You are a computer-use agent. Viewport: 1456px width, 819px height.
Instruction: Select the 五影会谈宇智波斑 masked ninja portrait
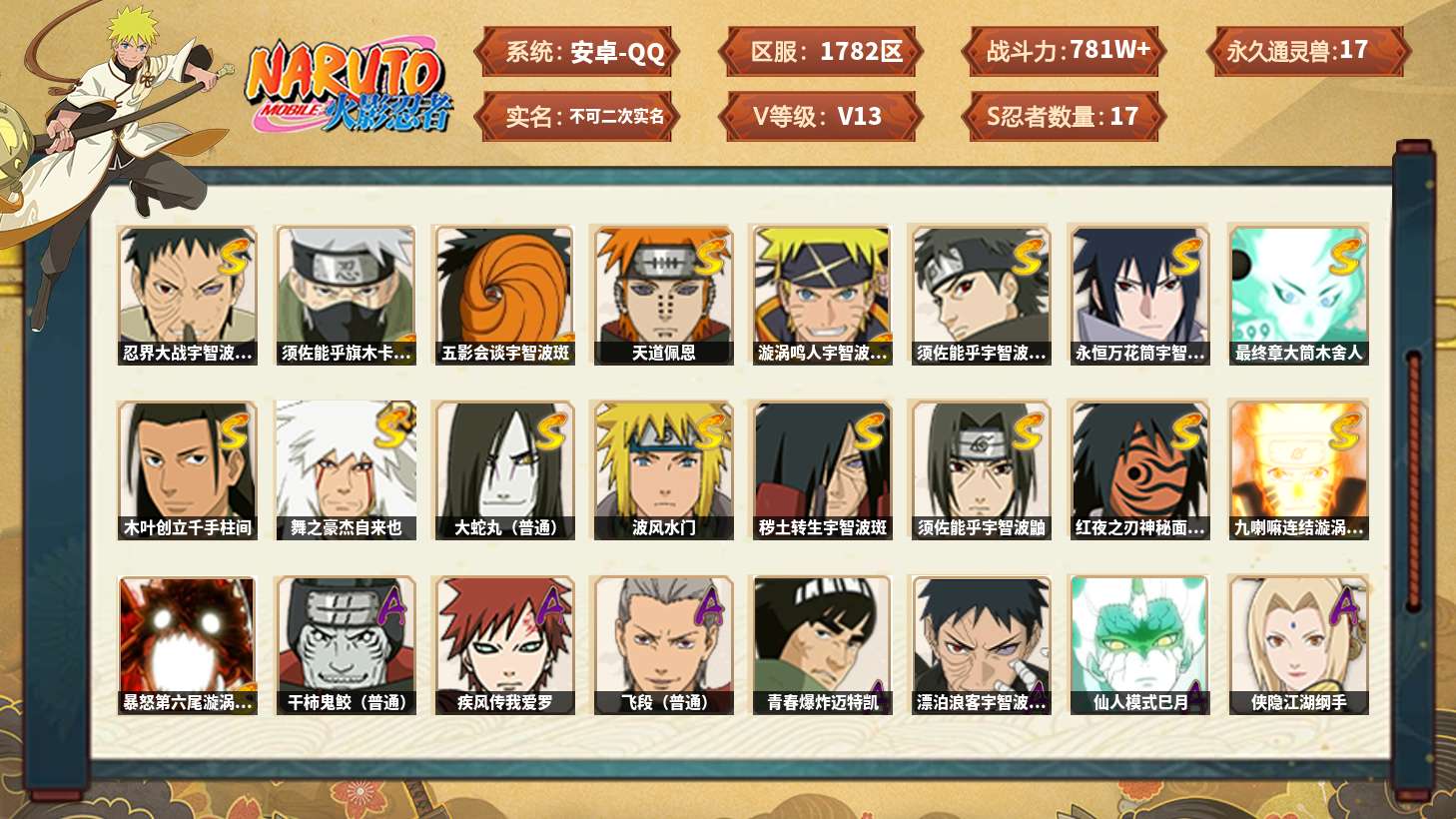click(504, 295)
